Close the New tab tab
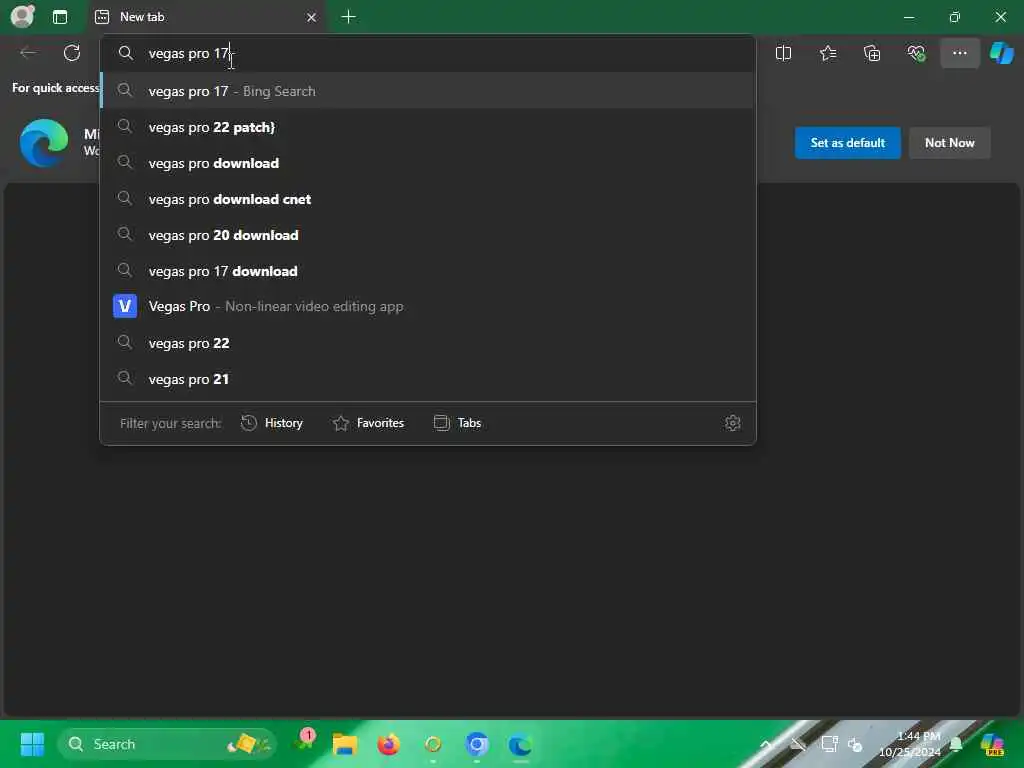Screen dimensions: 1024x768 click(312, 18)
